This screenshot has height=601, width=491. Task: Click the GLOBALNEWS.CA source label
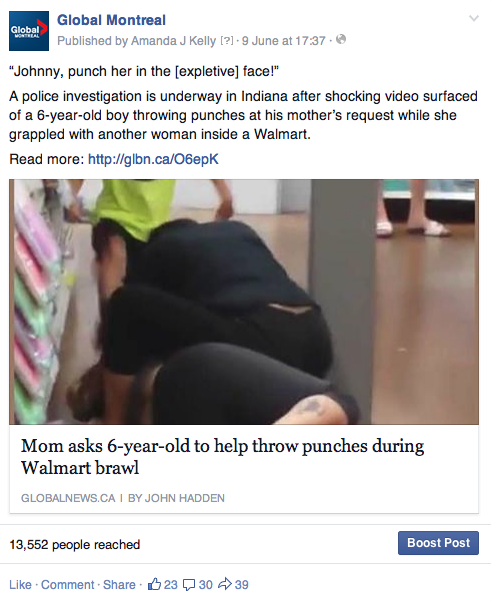pos(68,498)
